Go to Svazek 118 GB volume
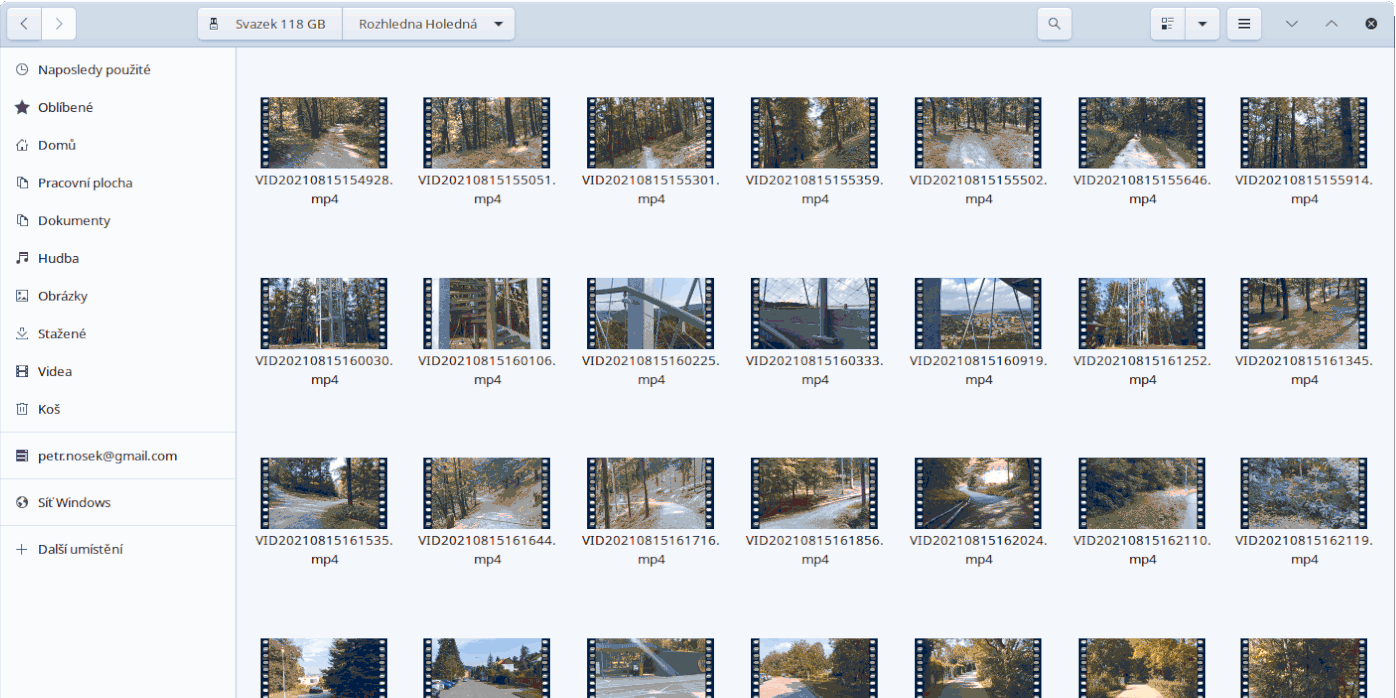 [x=270, y=24]
